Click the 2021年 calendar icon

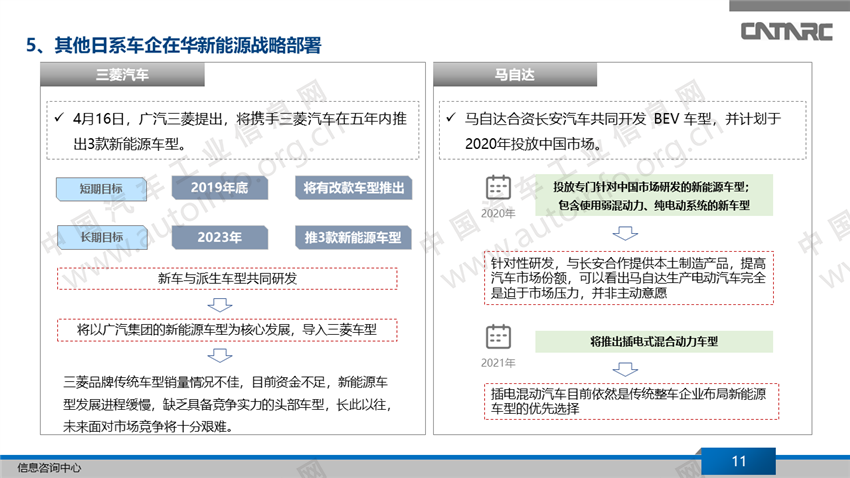click(498, 337)
